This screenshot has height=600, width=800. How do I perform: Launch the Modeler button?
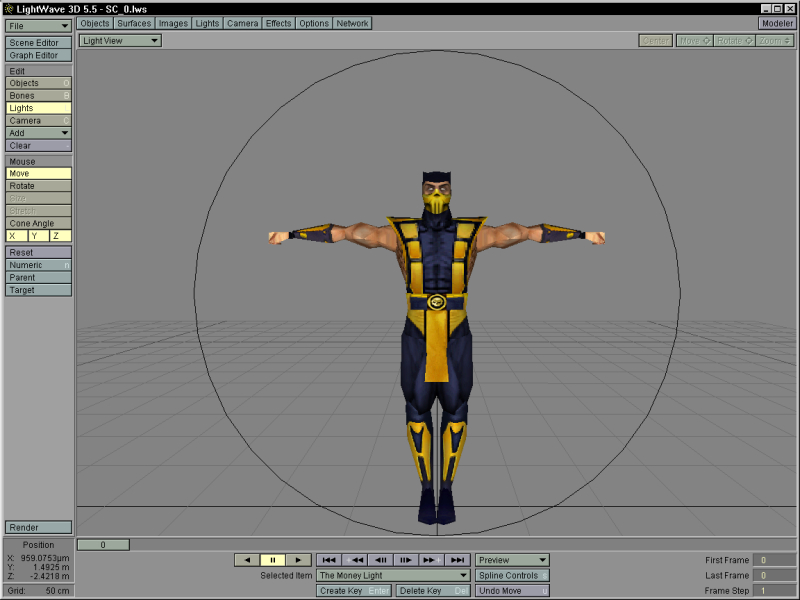777,23
